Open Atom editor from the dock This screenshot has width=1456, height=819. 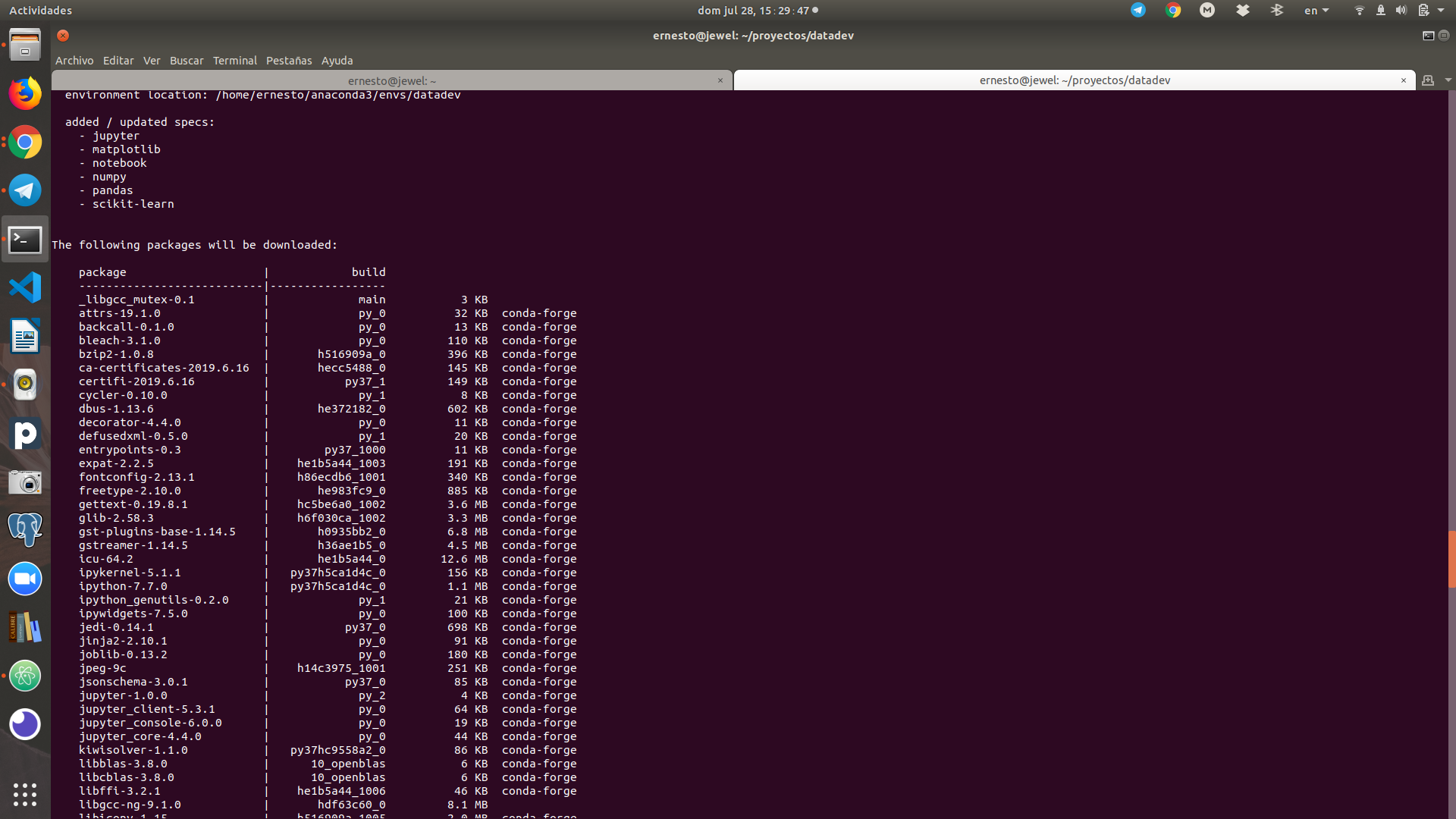[25, 676]
